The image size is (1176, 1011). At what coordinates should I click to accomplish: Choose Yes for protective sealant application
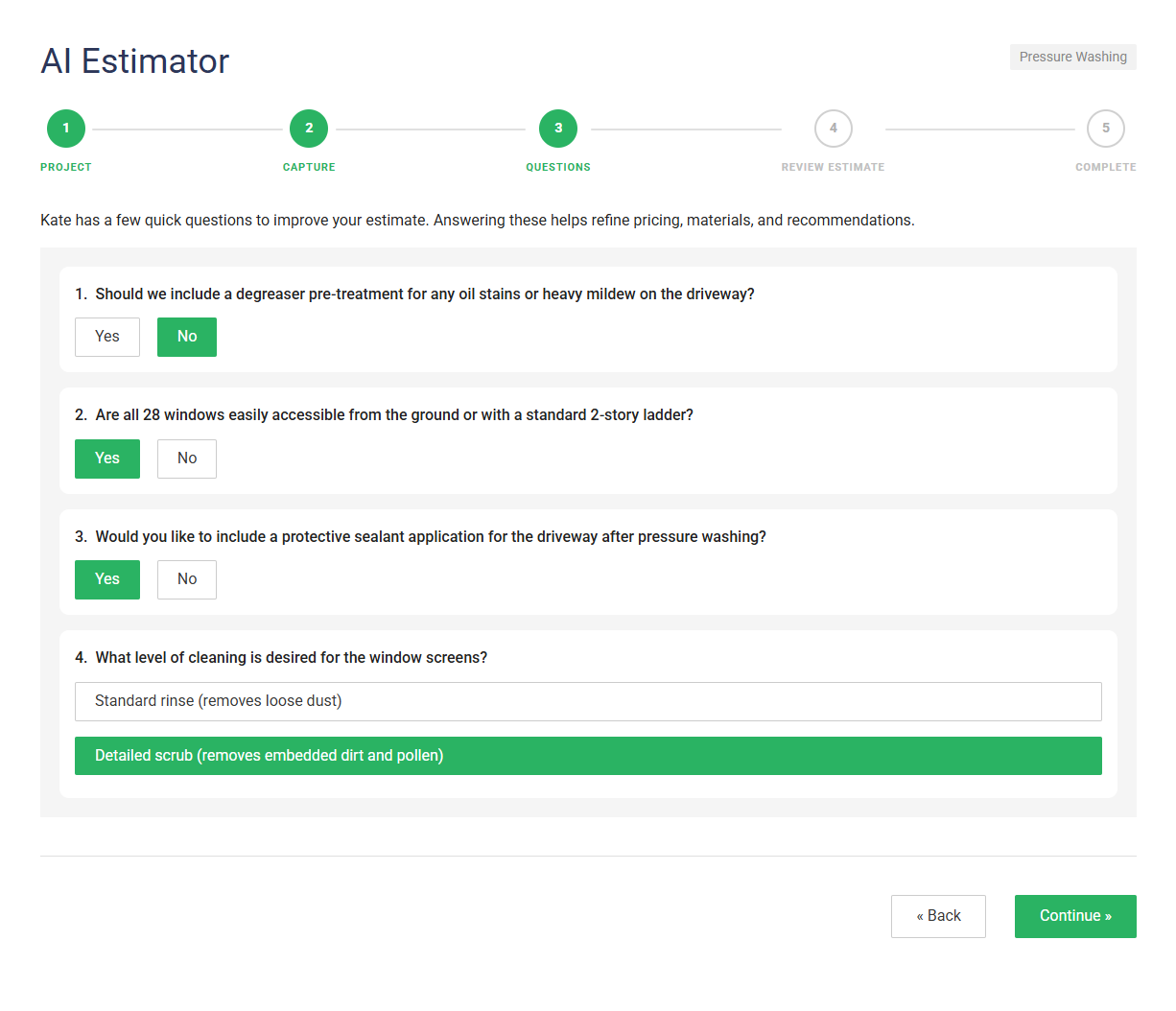(x=107, y=579)
